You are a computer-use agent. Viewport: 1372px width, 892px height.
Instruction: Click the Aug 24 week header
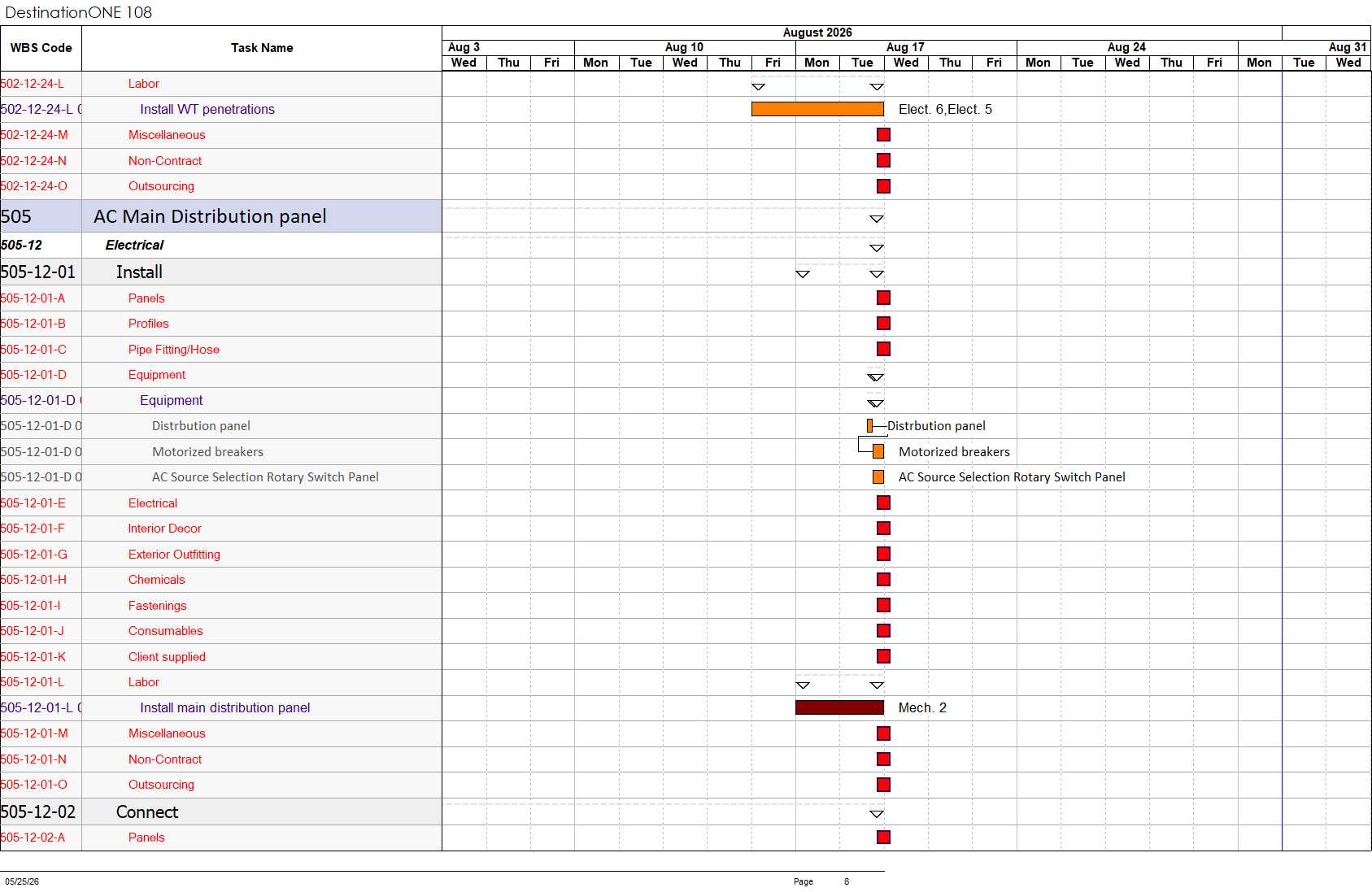(1126, 47)
